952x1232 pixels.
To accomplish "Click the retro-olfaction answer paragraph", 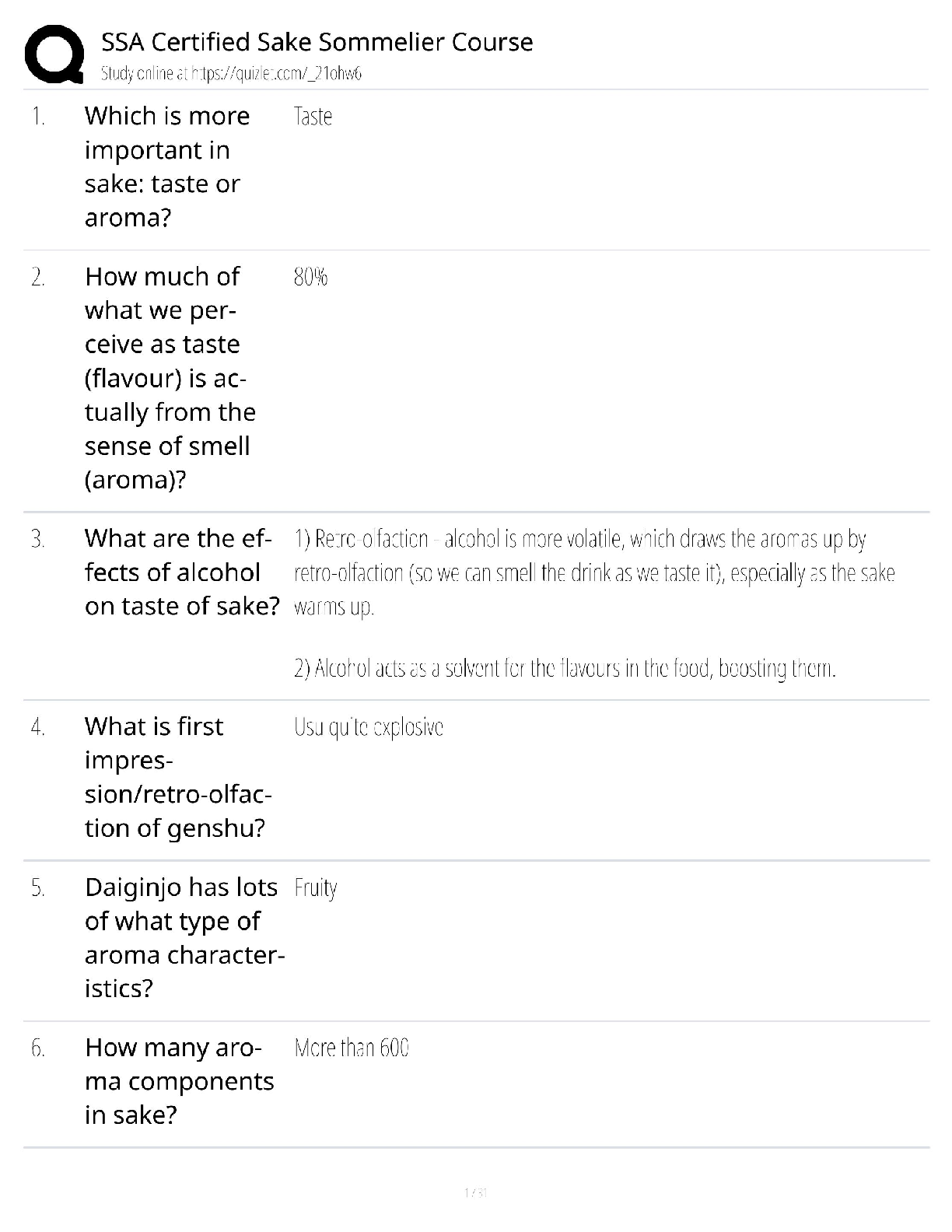I will (x=594, y=572).
